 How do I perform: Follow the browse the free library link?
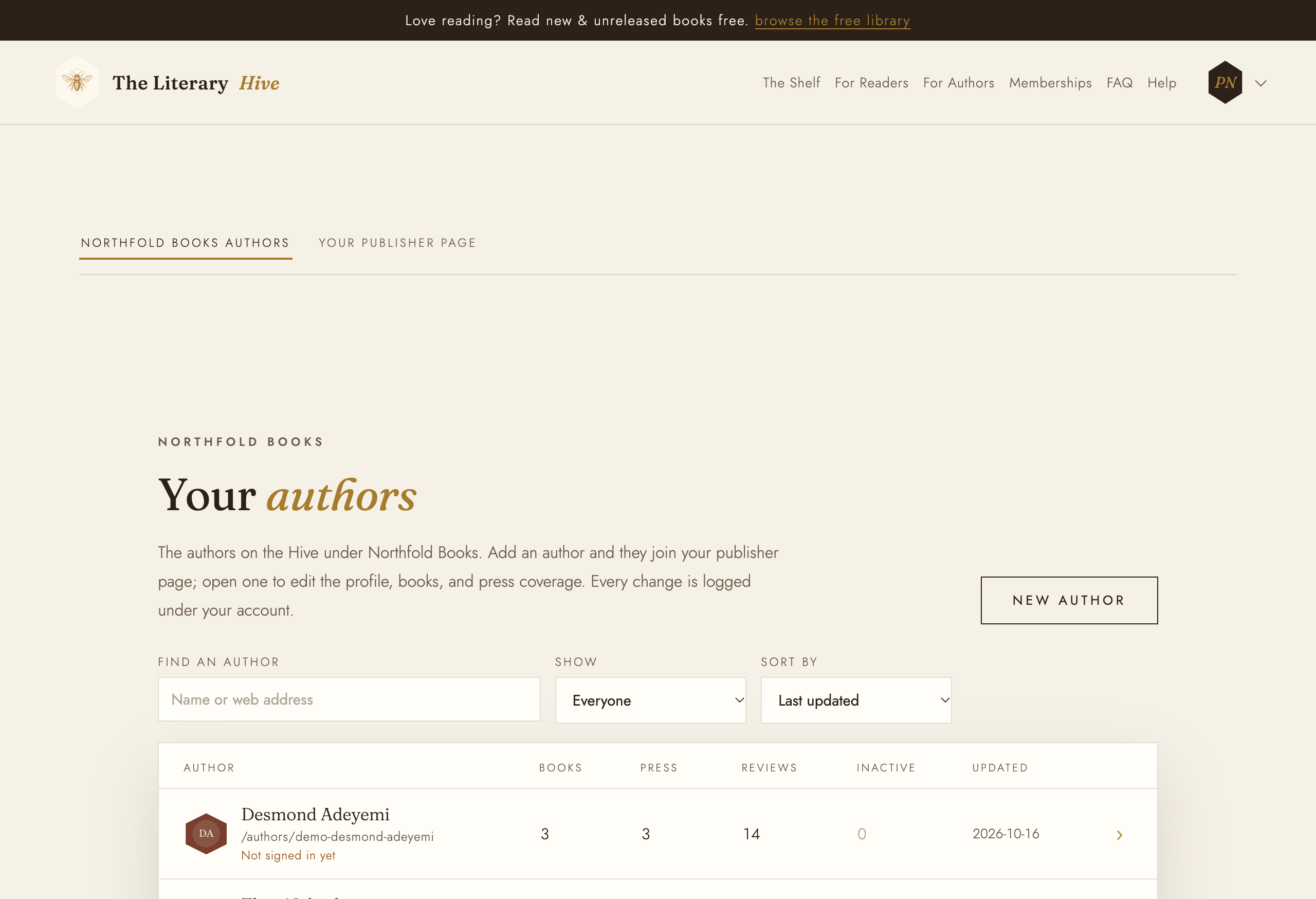(832, 21)
